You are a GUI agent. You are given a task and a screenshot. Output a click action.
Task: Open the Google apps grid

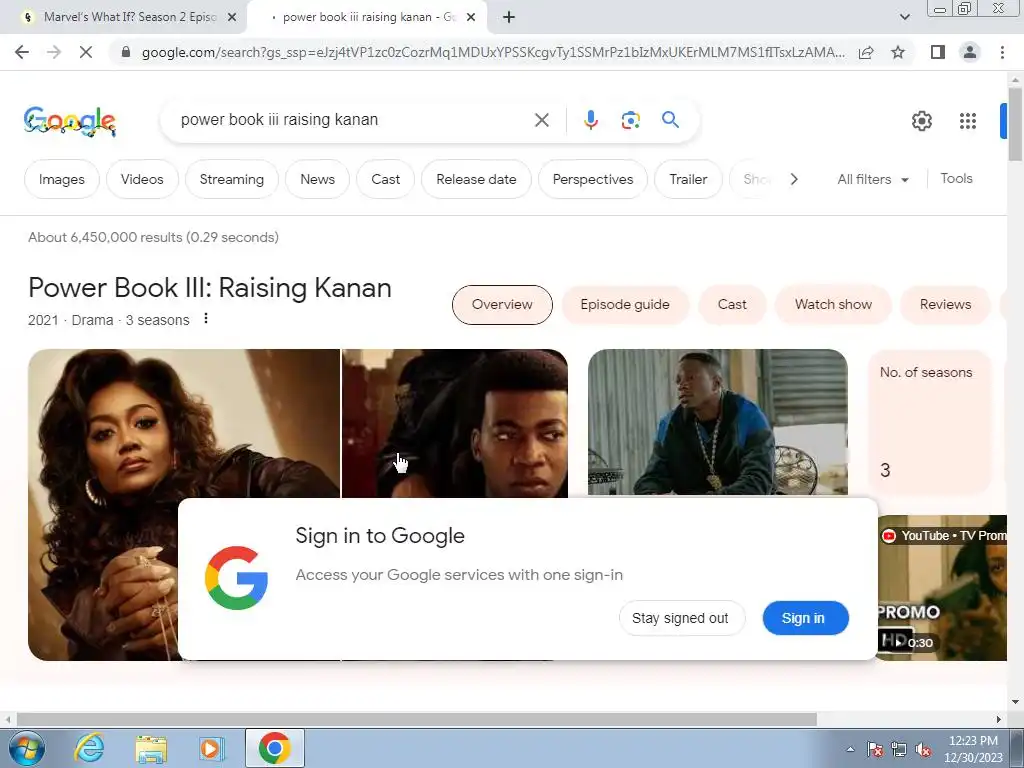pos(968,121)
